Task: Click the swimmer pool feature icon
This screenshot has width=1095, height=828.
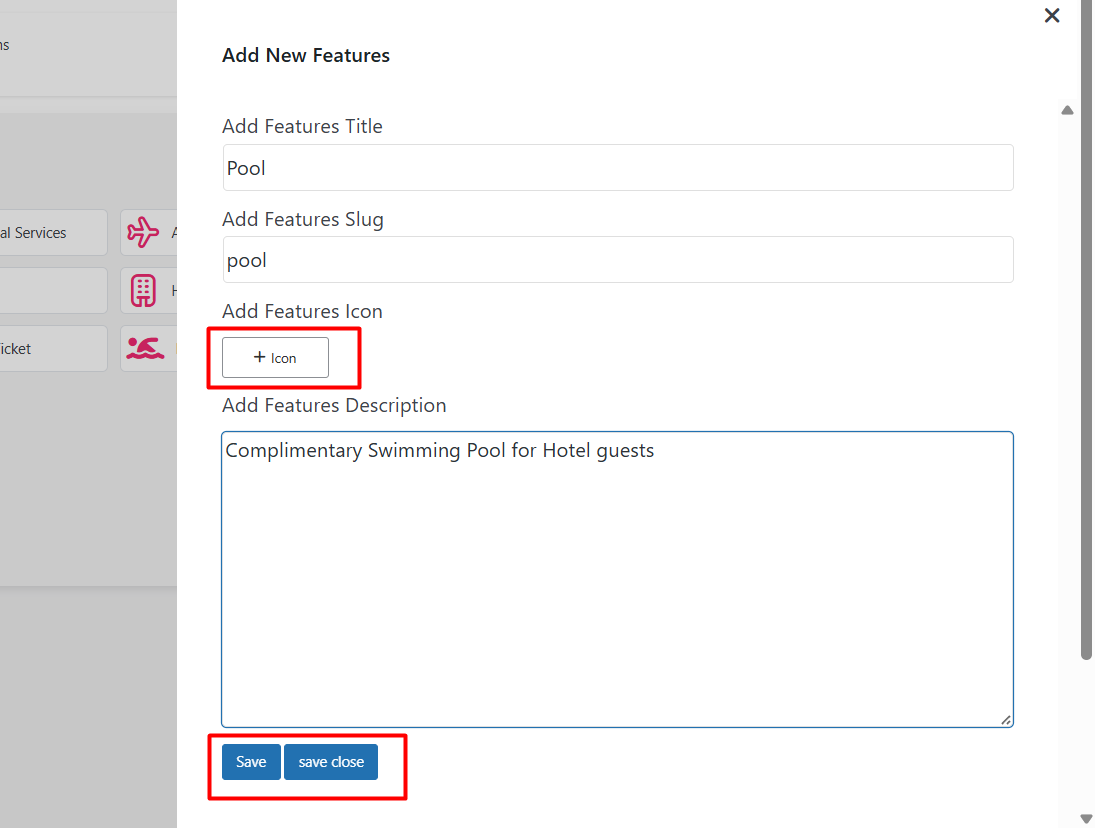Action: pos(145,348)
